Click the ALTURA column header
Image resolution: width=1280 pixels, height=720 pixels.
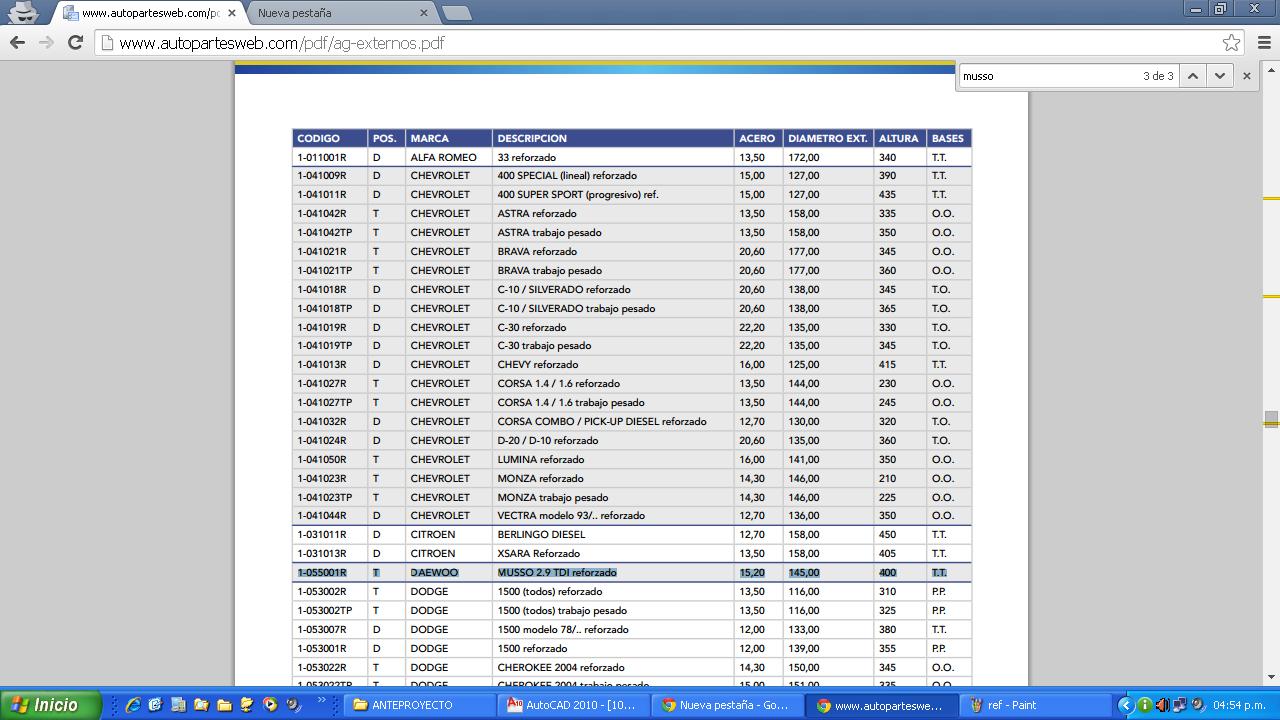point(899,138)
